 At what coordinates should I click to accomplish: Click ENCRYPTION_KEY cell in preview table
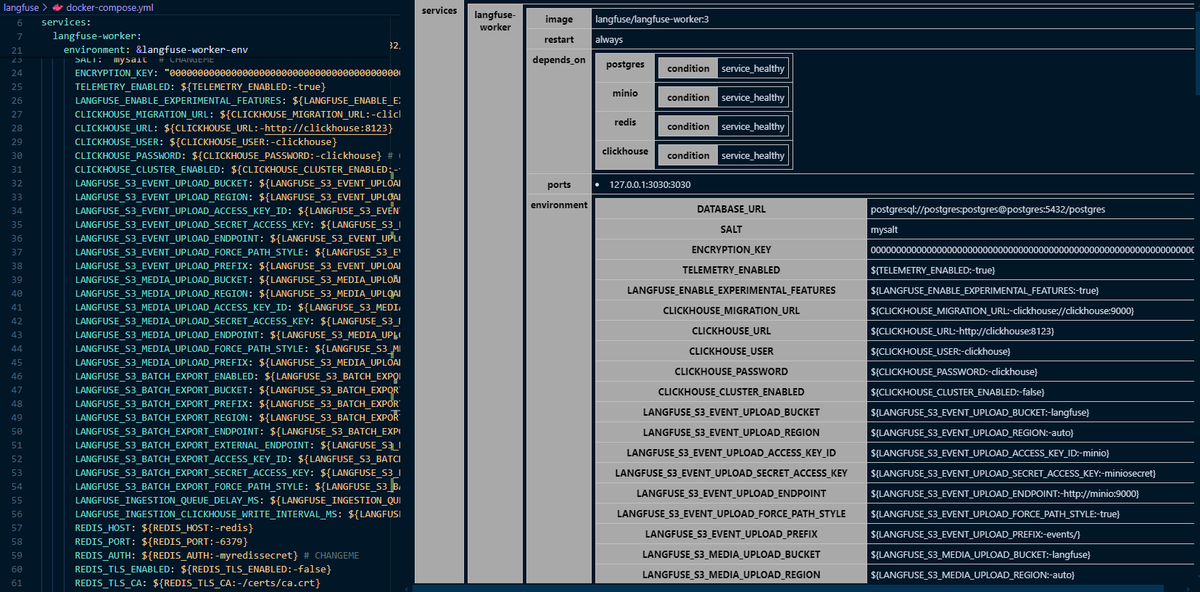(x=731, y=250)
